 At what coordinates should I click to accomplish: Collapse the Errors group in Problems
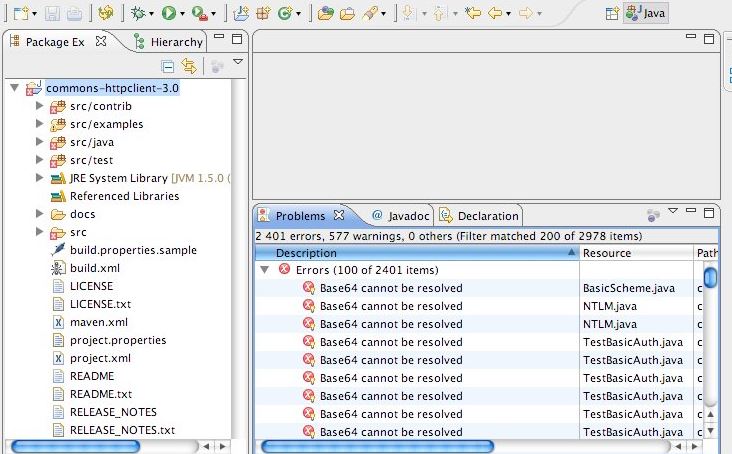pos(265,270)
